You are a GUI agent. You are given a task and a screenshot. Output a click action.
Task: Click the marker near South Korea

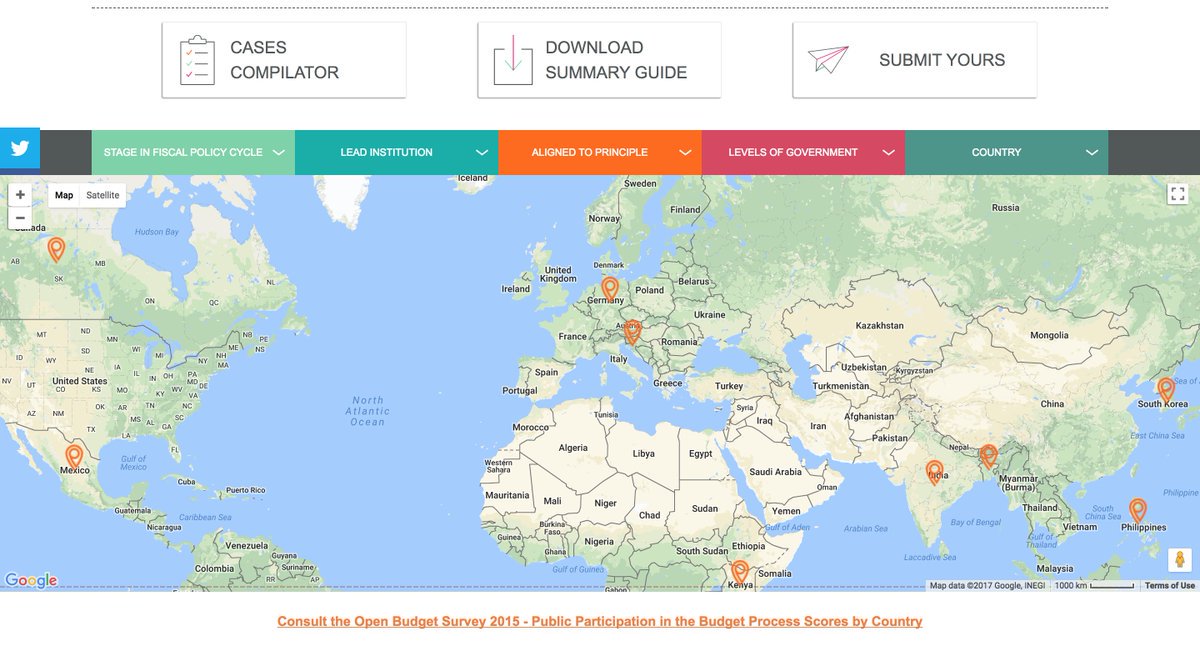point(1165,387)
